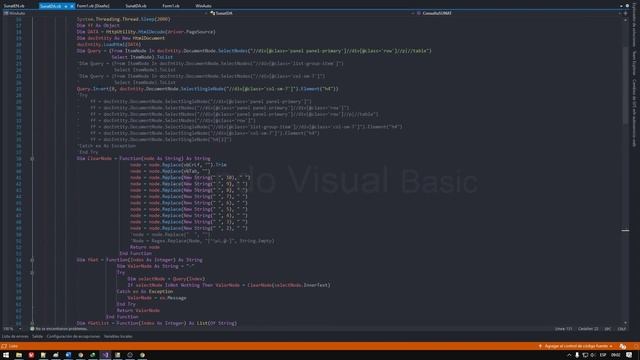Open the Form1.vb code tab
Image resolution: width=640 pixels, height=360 pixels.
(x=171, y=6)
